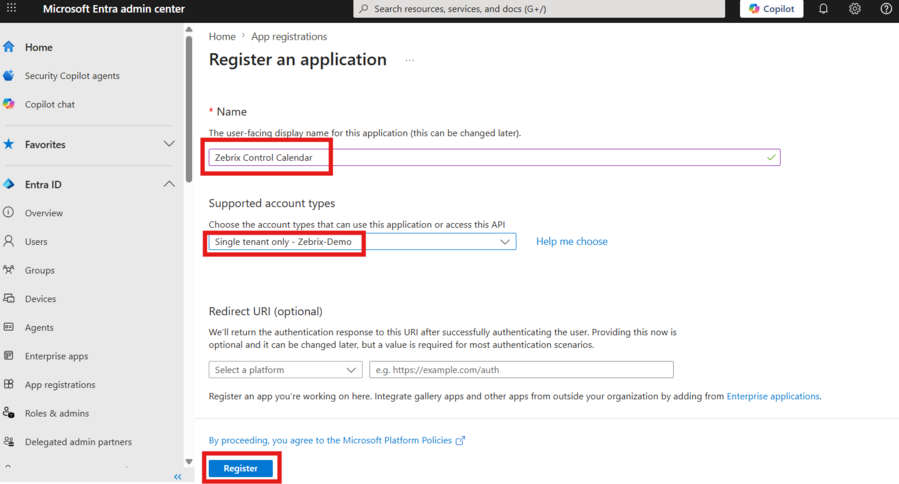Viewport: 899px width, 484px height.
Task: Collapse the Entra ID section chevron
Action: click(169, 184)
